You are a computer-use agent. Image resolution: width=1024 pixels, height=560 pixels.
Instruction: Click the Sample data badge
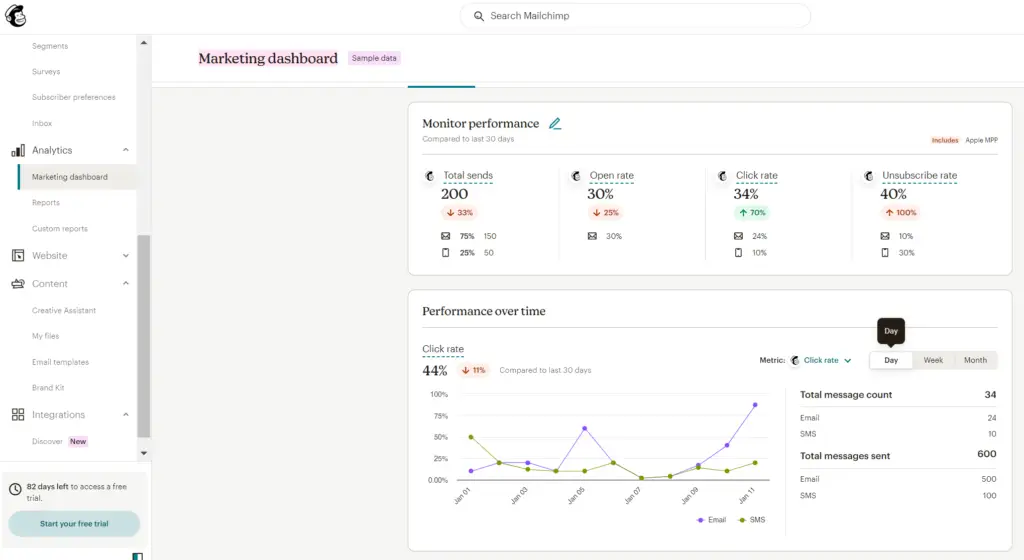click(374, 58)
